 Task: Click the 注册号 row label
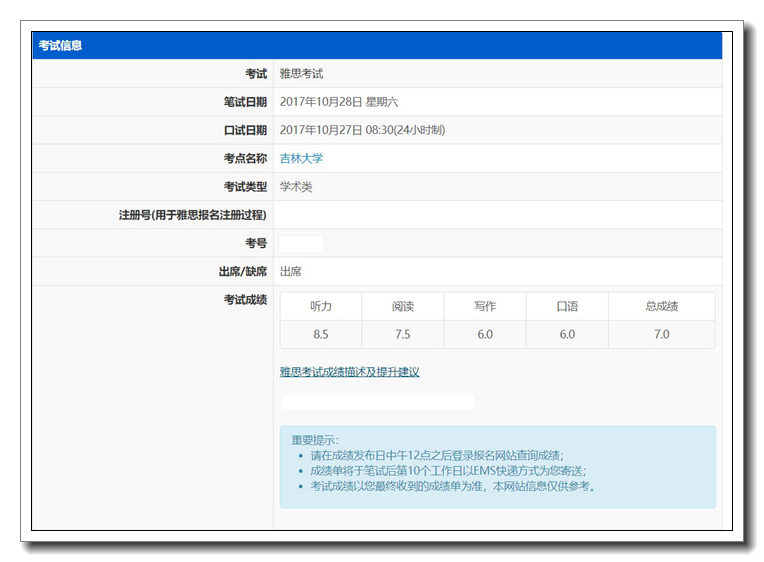[x=192, y=215]
